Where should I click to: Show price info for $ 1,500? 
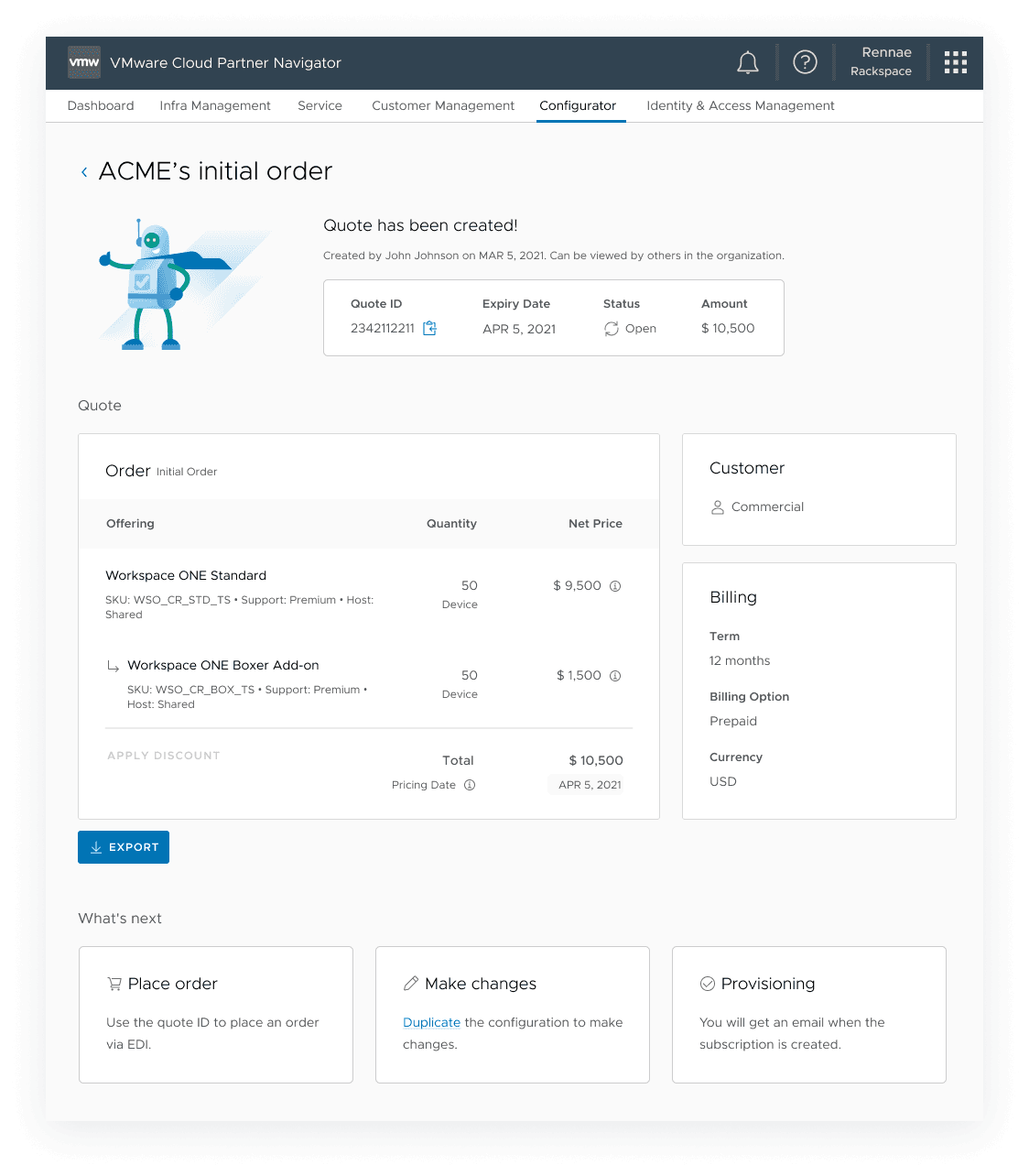[615, 676]
